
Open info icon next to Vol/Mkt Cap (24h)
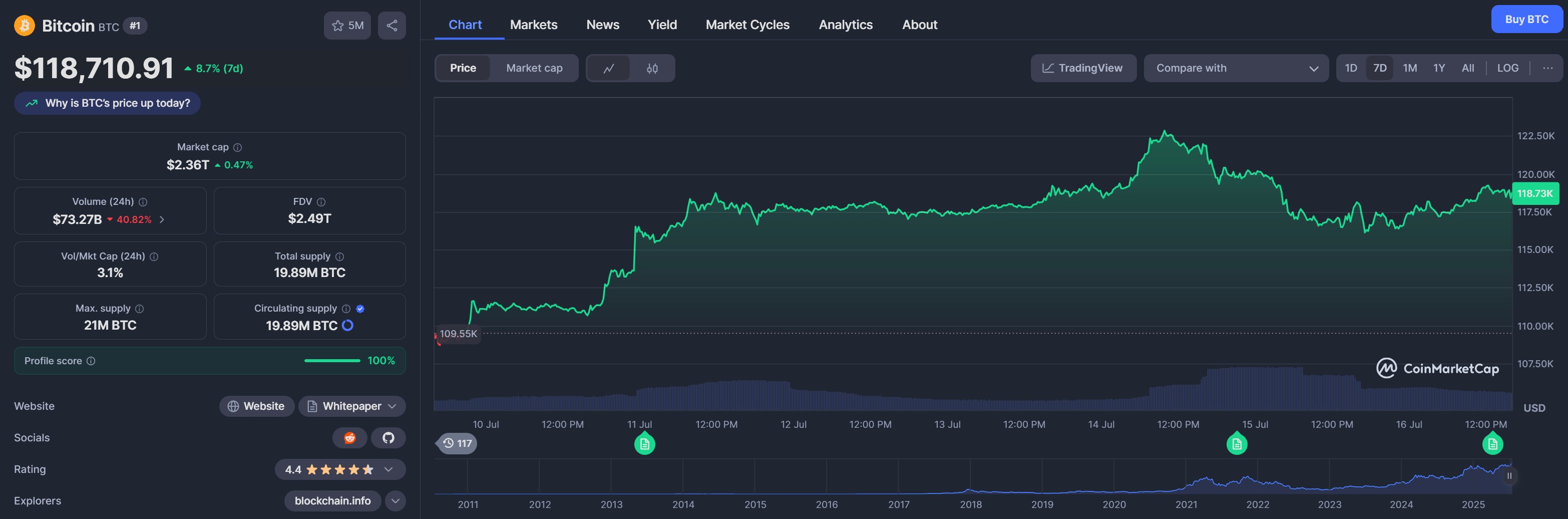pyautogui.click(x=154, y=257)
